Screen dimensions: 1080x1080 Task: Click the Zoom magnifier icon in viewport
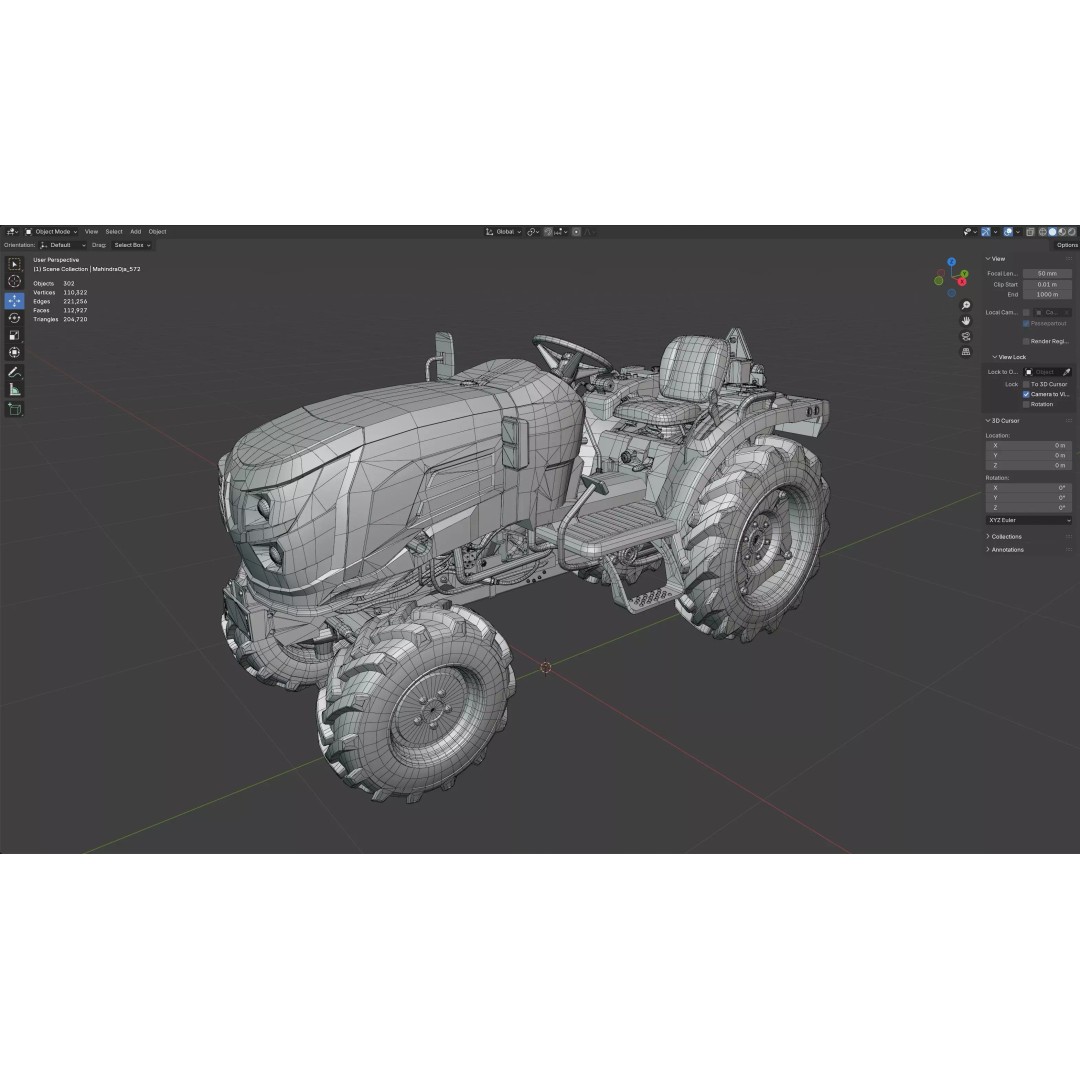965,304
